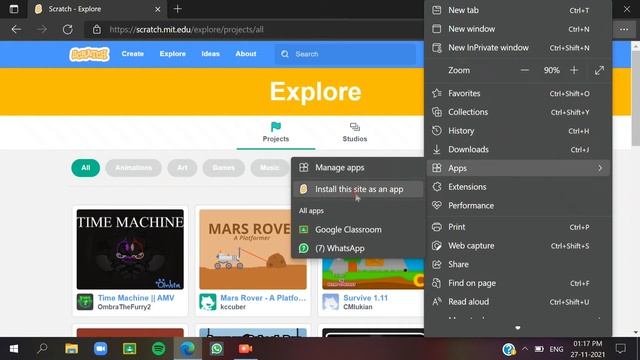
Task: Zoom in with the plus button
Action: coord(574,70)
